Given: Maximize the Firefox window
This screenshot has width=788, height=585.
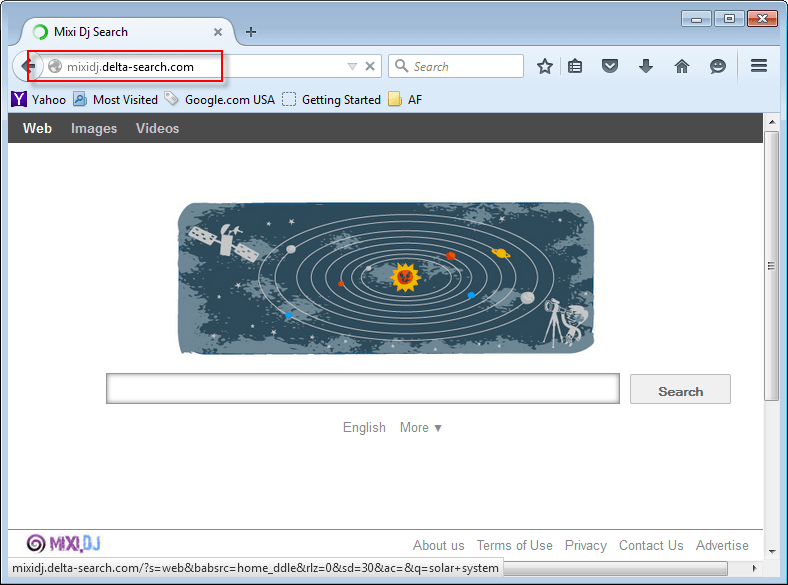Looking at the screenshot, I should pos(729,19).
